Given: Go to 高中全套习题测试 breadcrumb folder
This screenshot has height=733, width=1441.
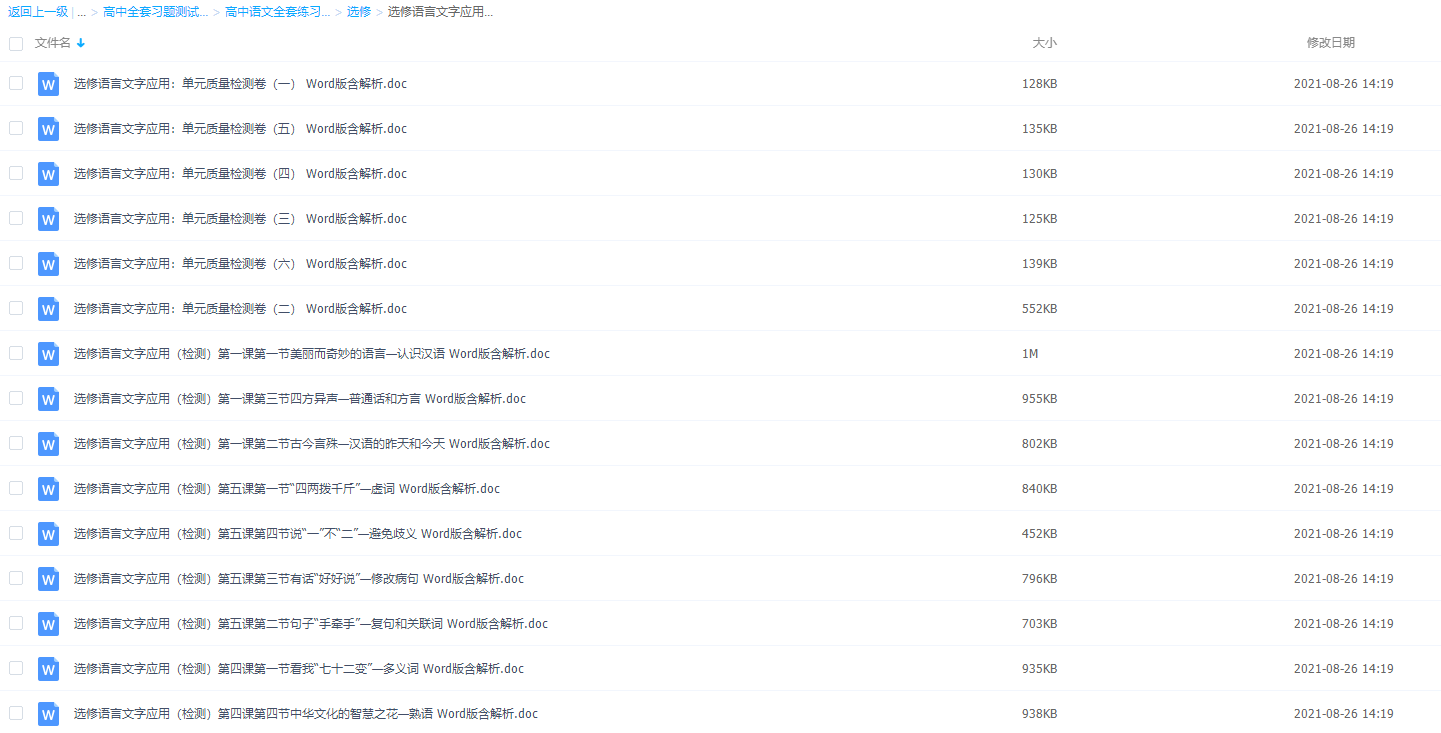Looking at the screenshot, I should pos(155,12).
